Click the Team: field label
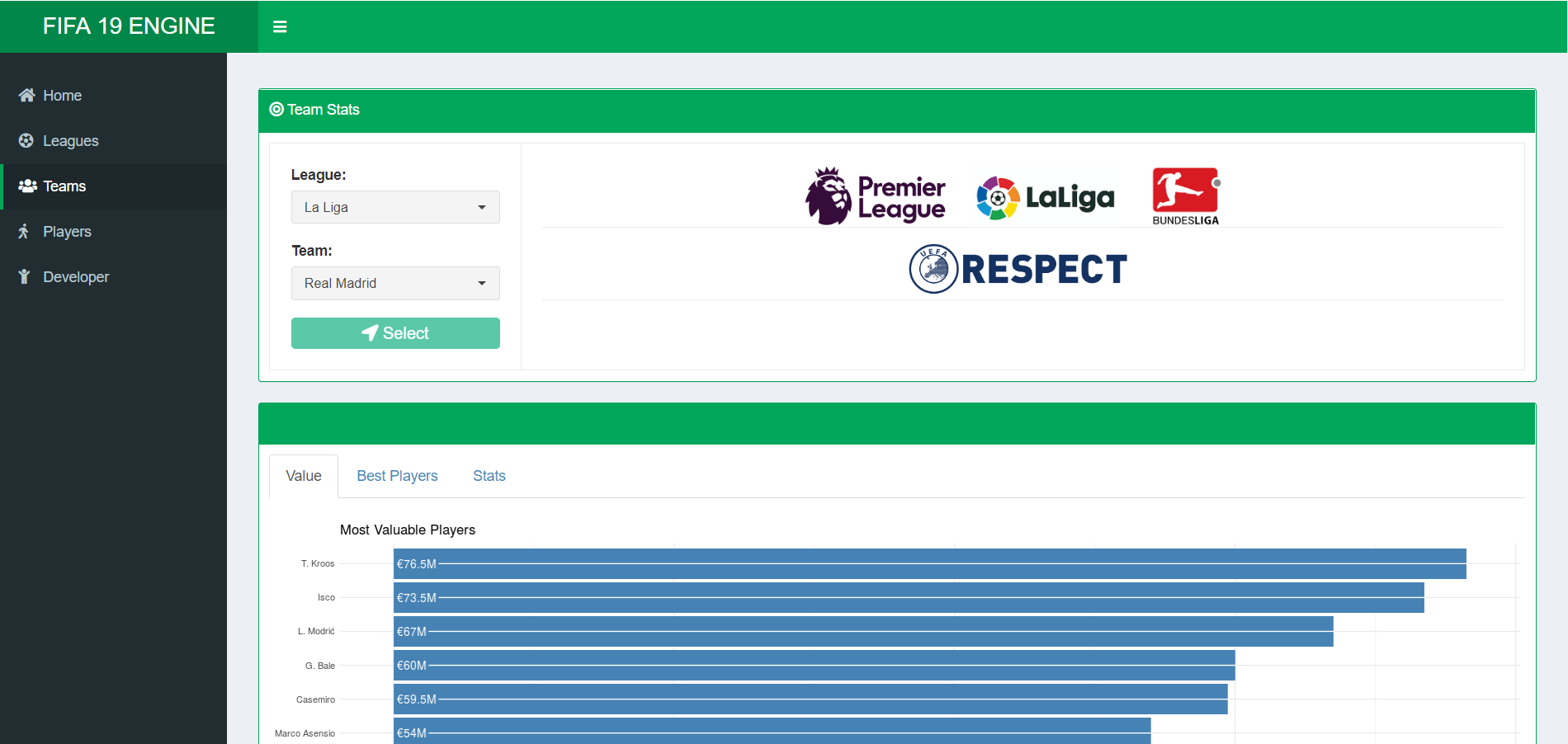The width and height of the screenshot is (1568, 744). [312, 251]
